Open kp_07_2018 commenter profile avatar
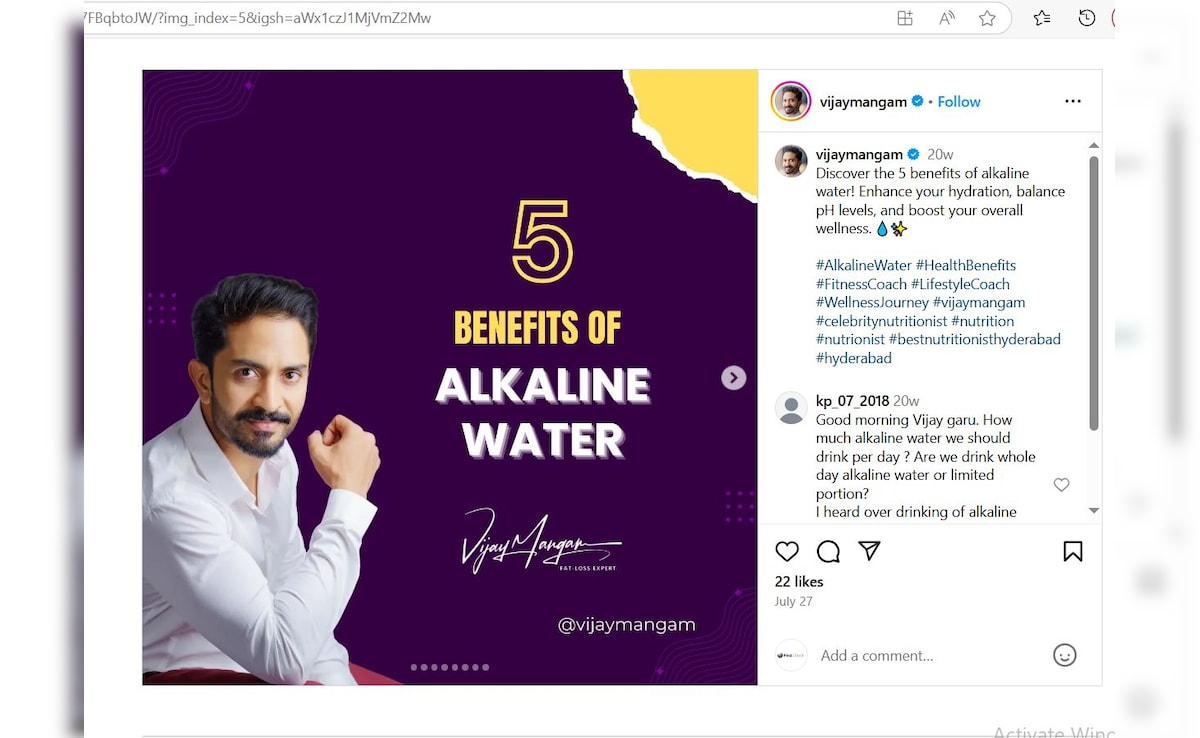This screenshot has height=738, width=1200. [791, 408]
